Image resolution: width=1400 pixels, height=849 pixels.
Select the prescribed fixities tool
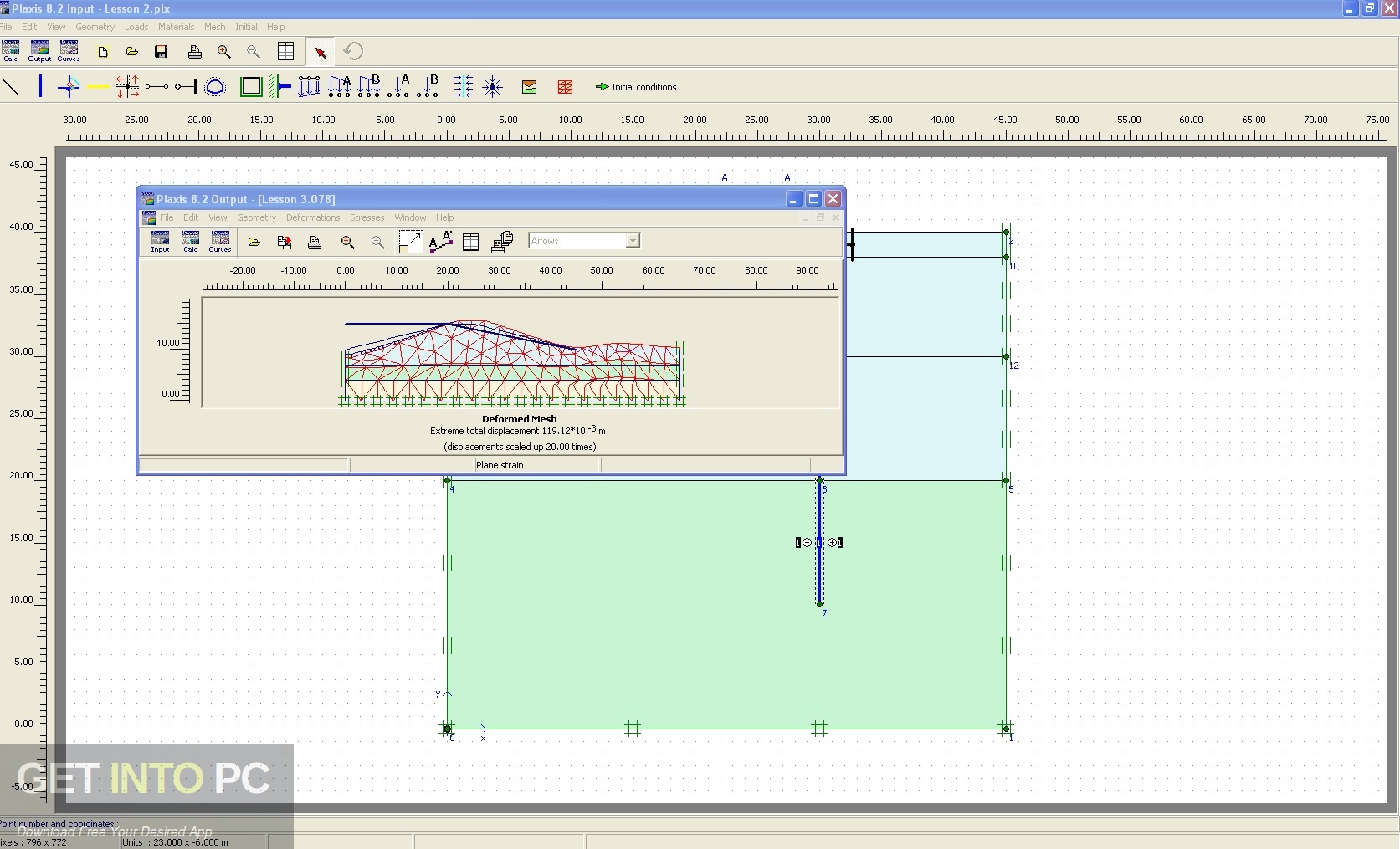[x=279, y=86]
